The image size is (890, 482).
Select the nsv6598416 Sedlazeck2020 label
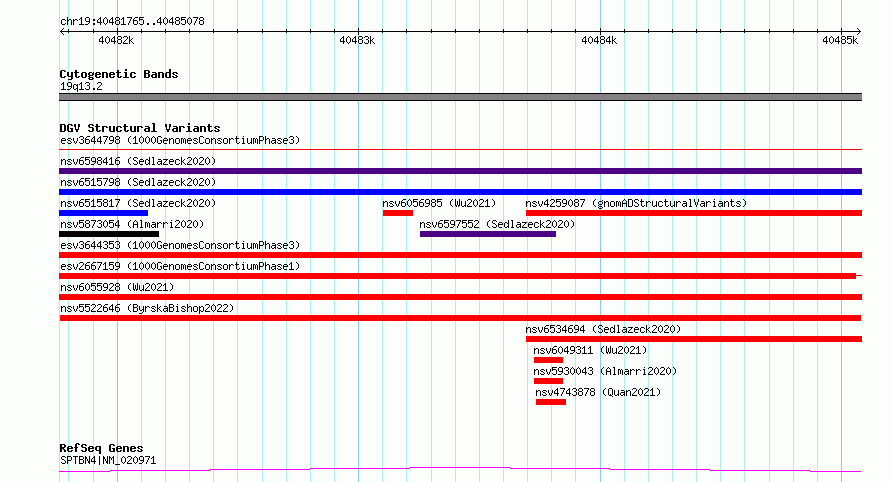[138, 161]
